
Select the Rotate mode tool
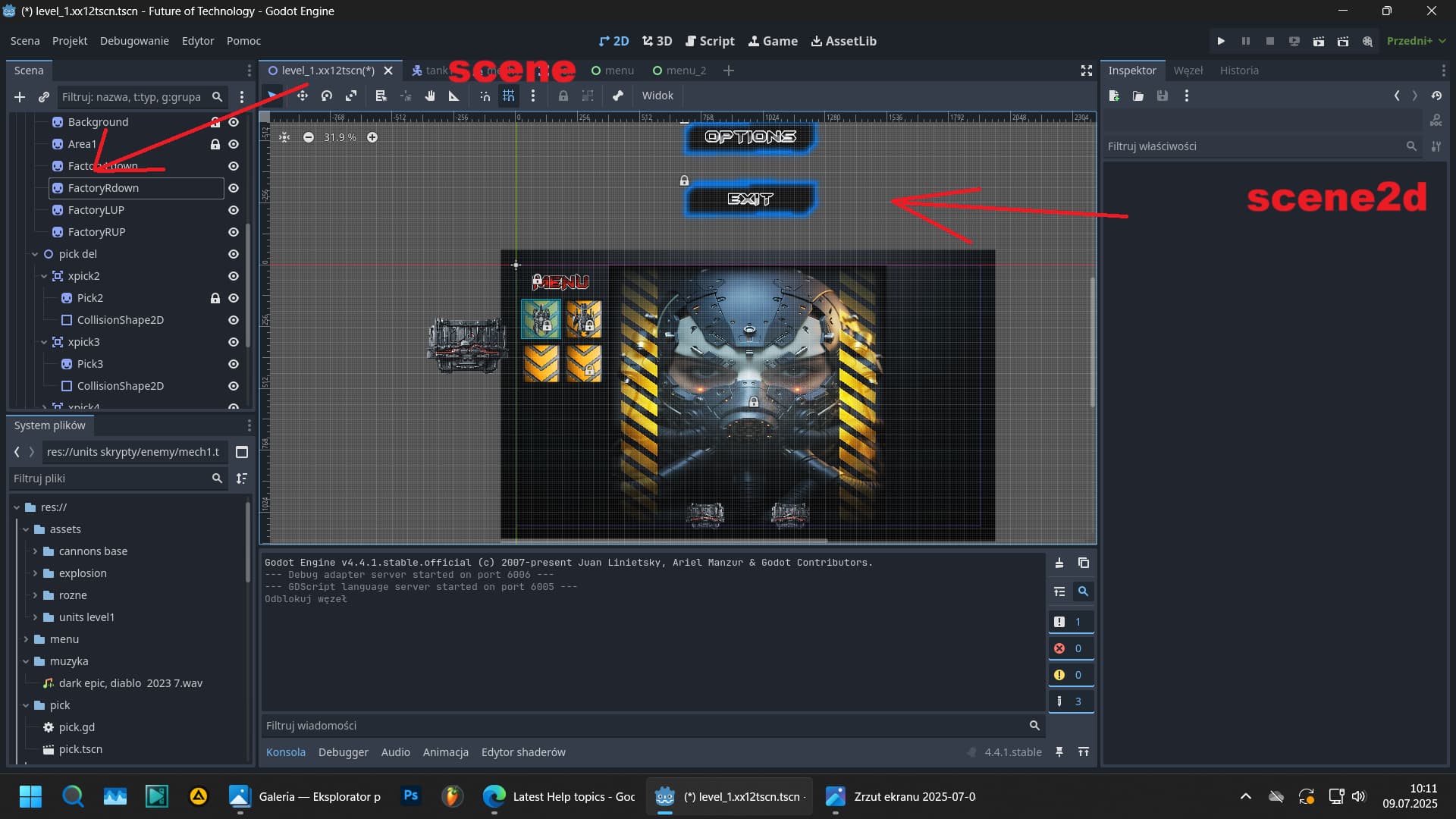(x=327, y=96)
